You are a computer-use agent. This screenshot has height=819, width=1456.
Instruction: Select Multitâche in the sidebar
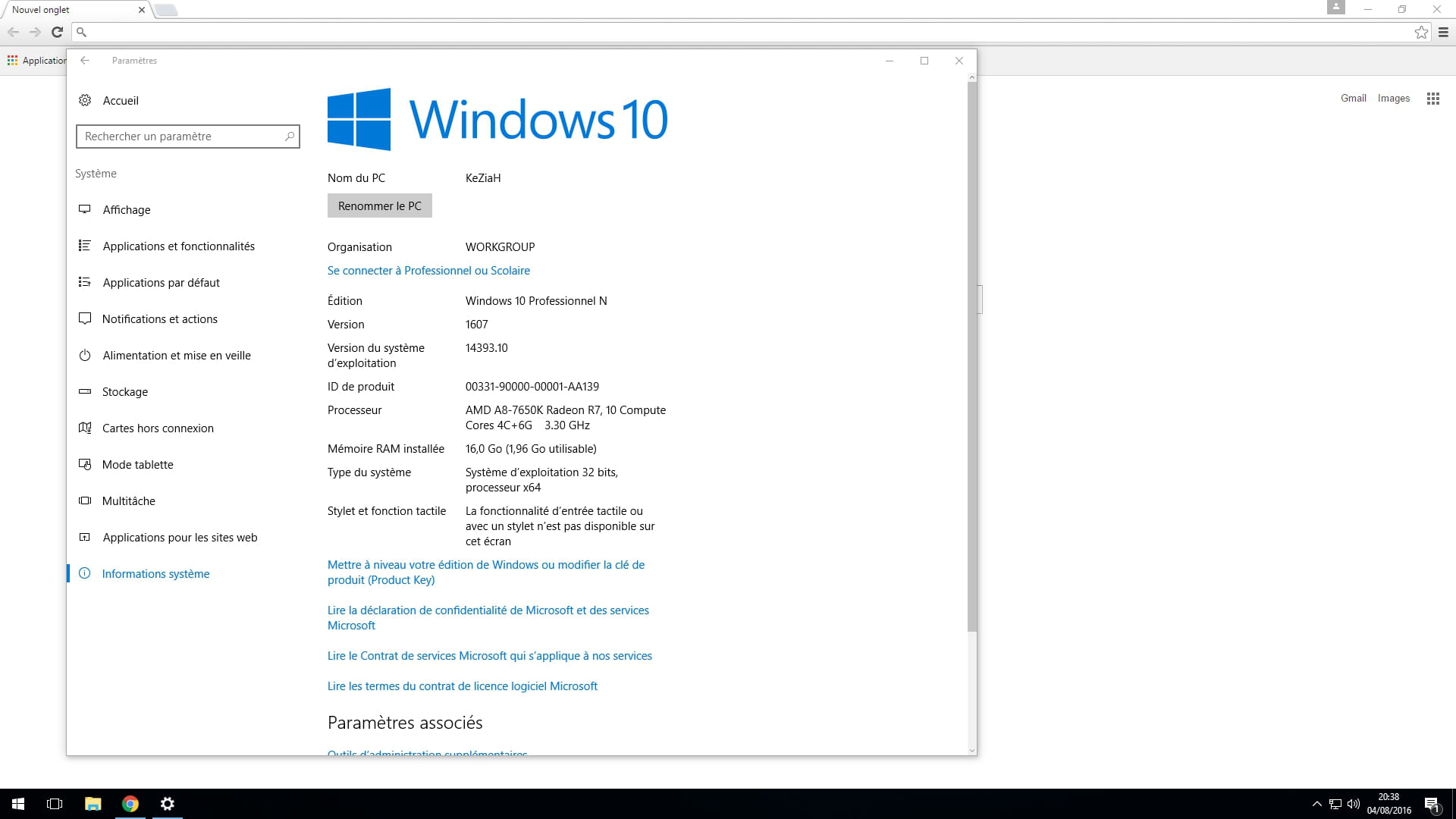[128, 501]
